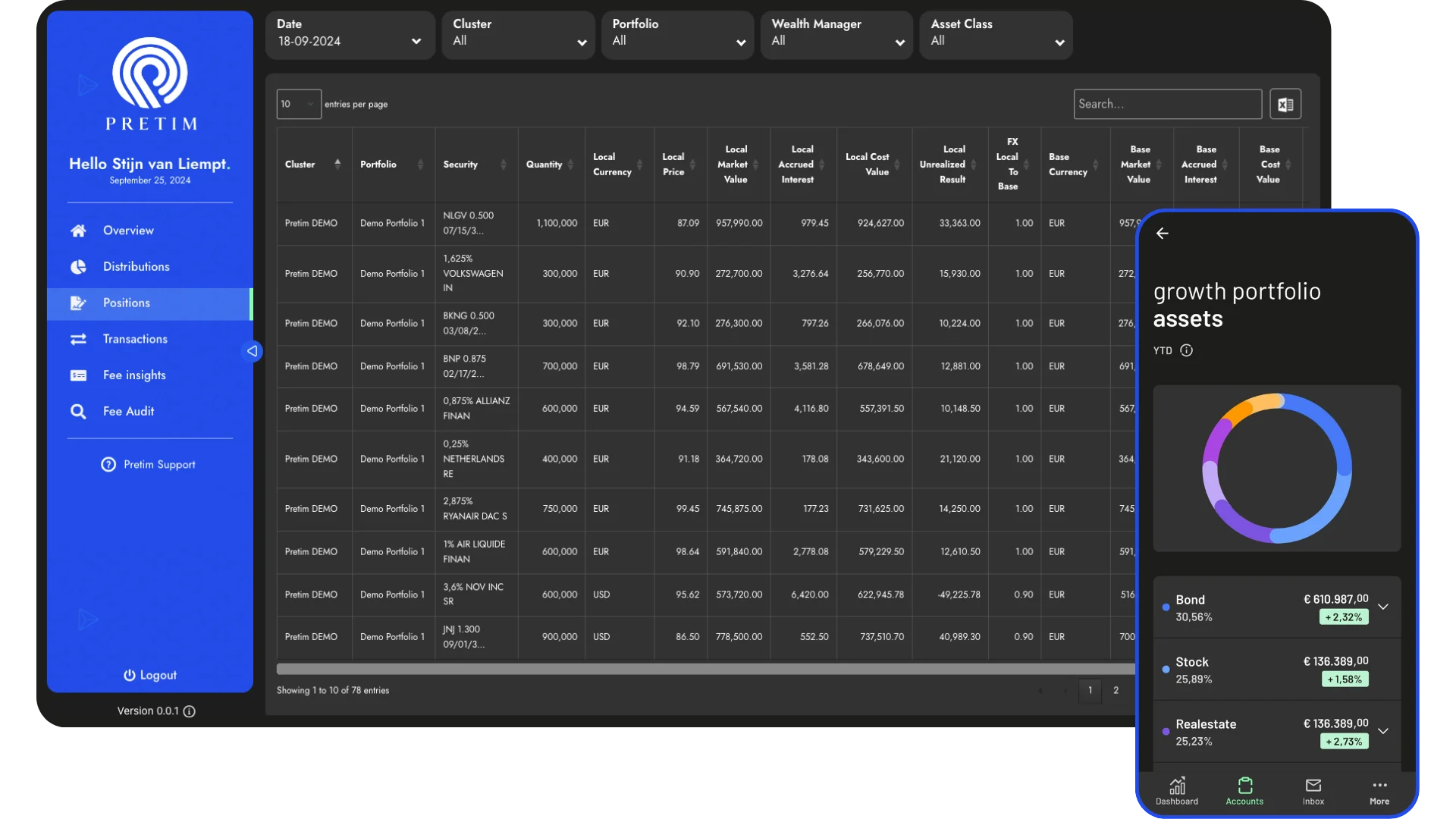Click the '-49,225.78' unrealized result value
Image resolution: width=1456 pixels, height=819 pixels.
959,595
